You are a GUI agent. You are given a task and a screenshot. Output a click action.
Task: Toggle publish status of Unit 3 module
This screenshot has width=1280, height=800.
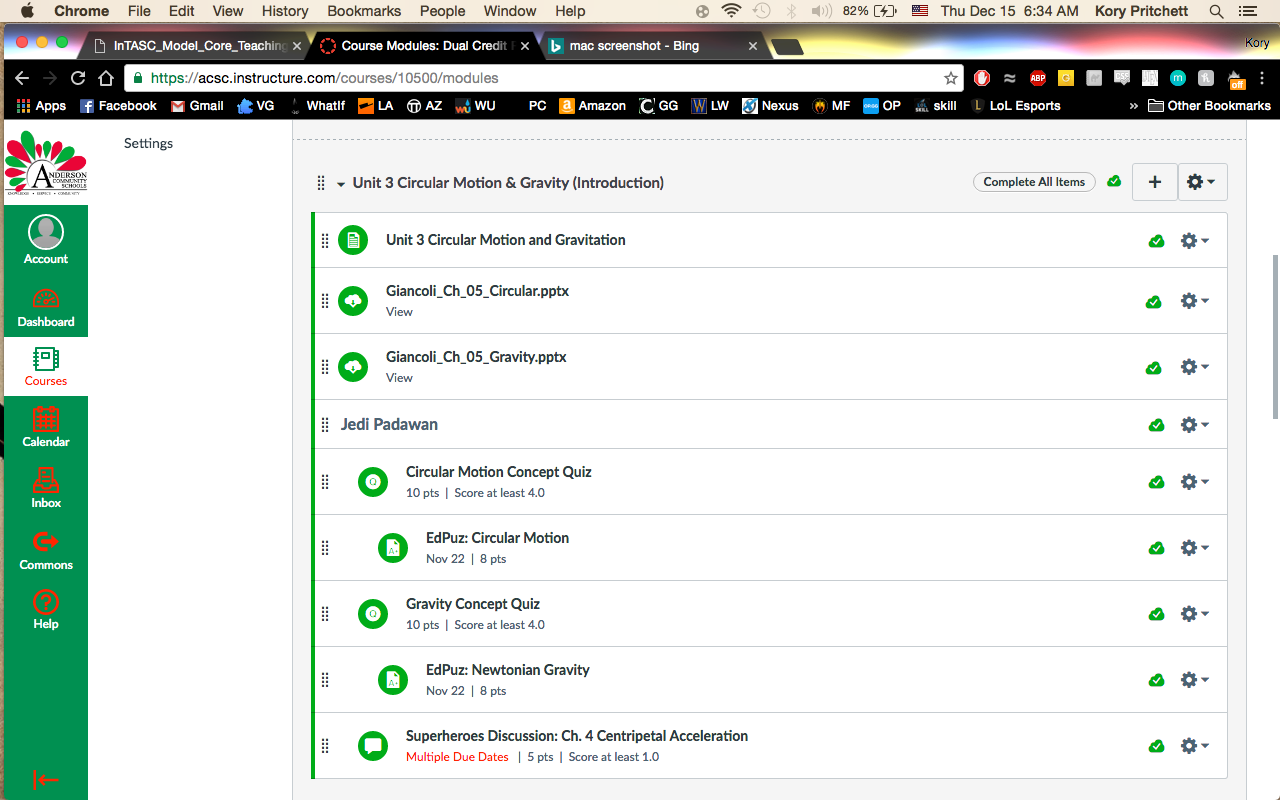(x=1114, y=182)
